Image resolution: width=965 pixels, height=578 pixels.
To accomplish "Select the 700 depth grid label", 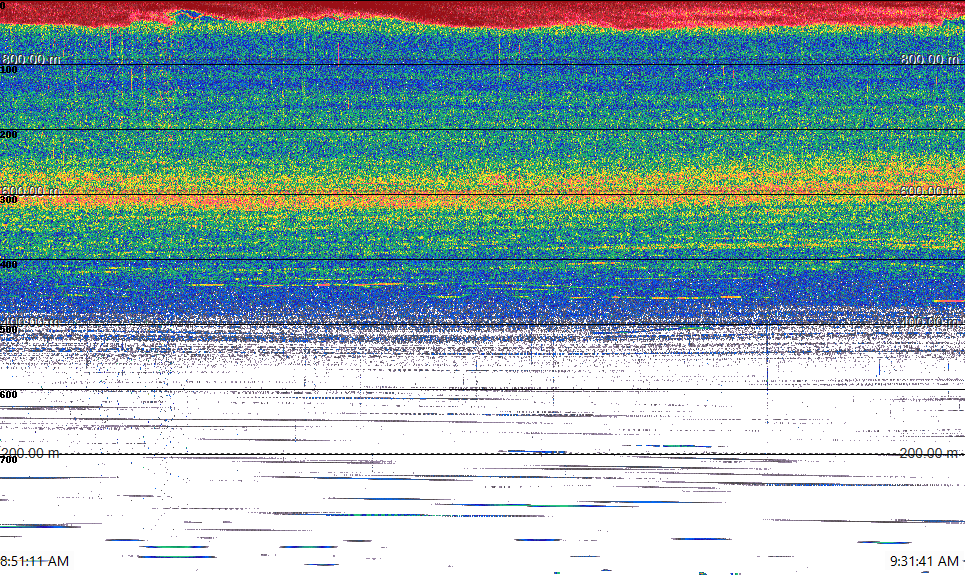I will [9, 459].
